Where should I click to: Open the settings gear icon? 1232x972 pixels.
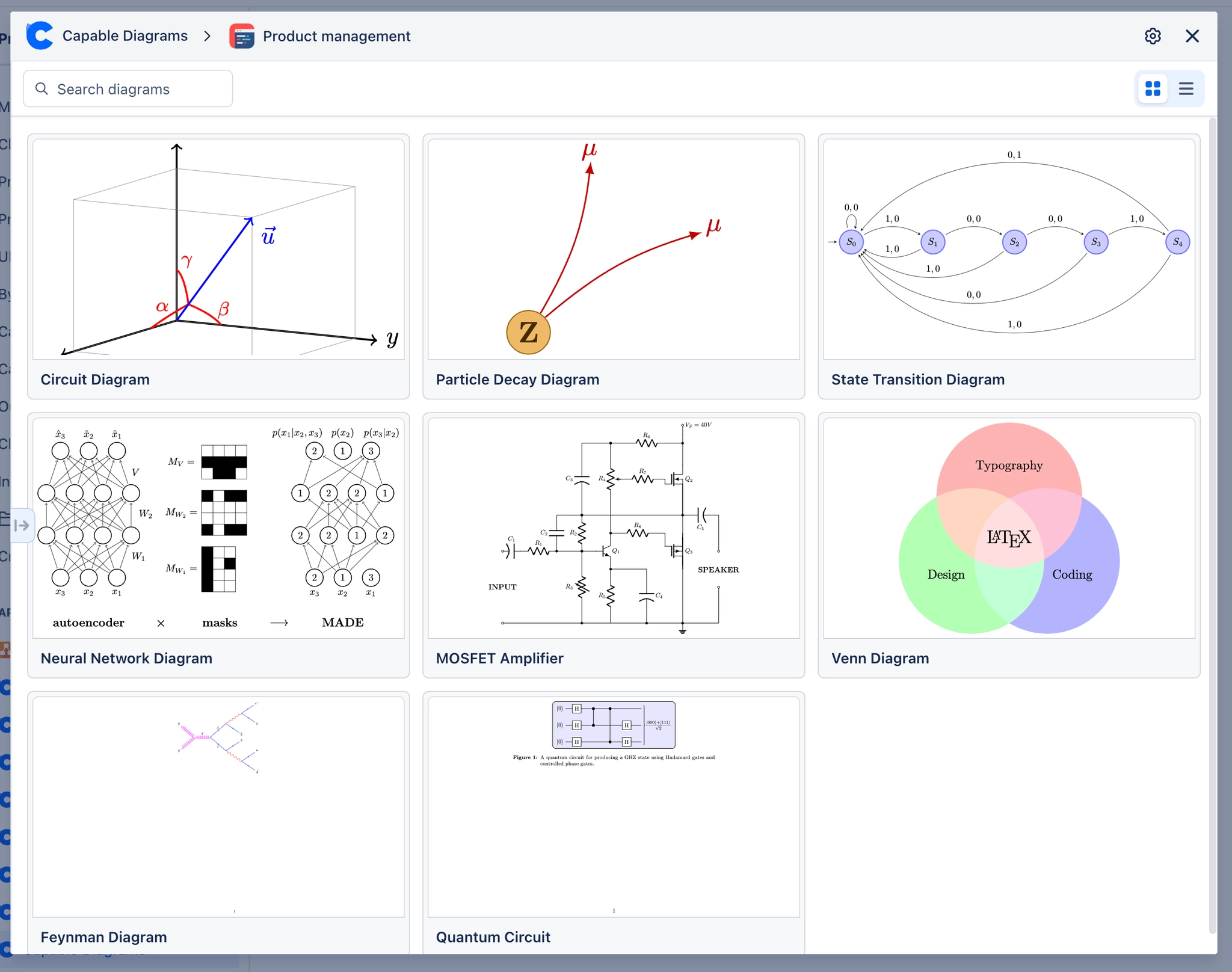1152,36
